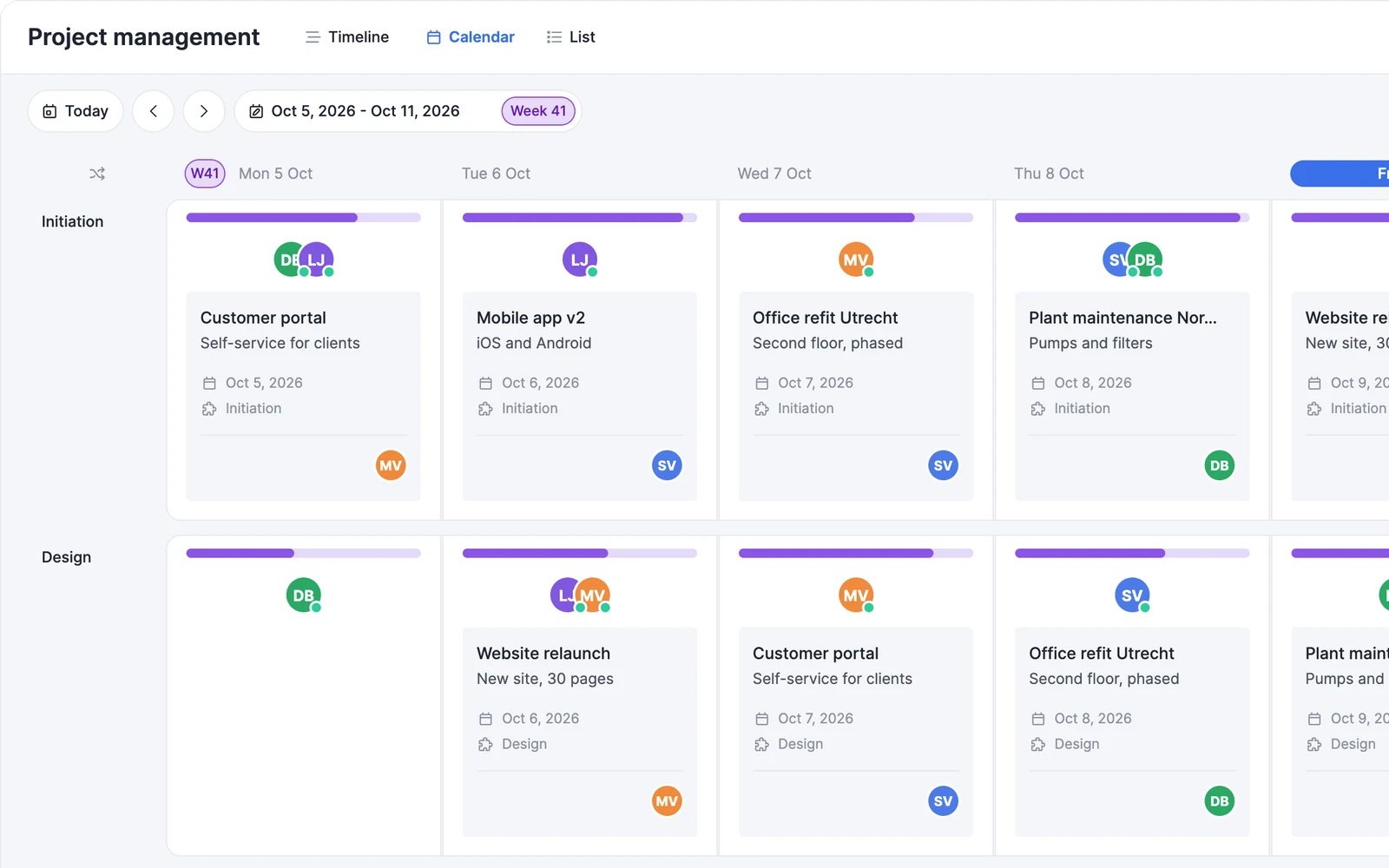Select the Tue 6 Oct column header
This screenshot has height=868, width=1389.
(x=496, y=174)
